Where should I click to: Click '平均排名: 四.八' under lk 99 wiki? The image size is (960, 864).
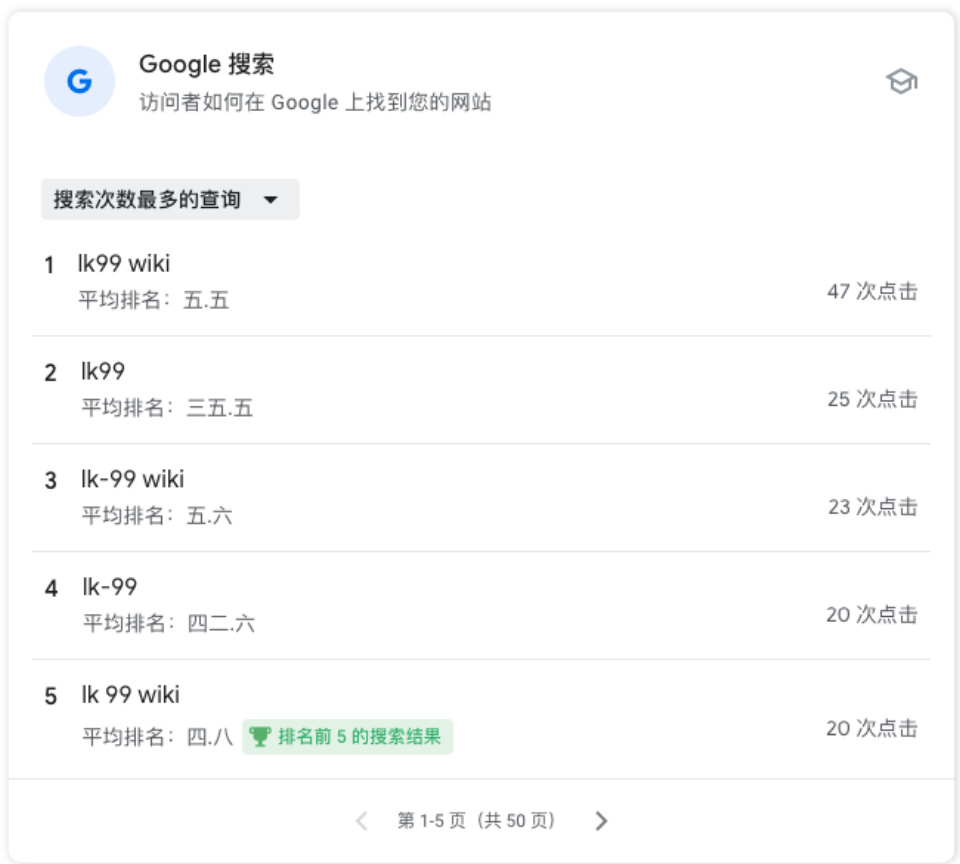[157, 736]
